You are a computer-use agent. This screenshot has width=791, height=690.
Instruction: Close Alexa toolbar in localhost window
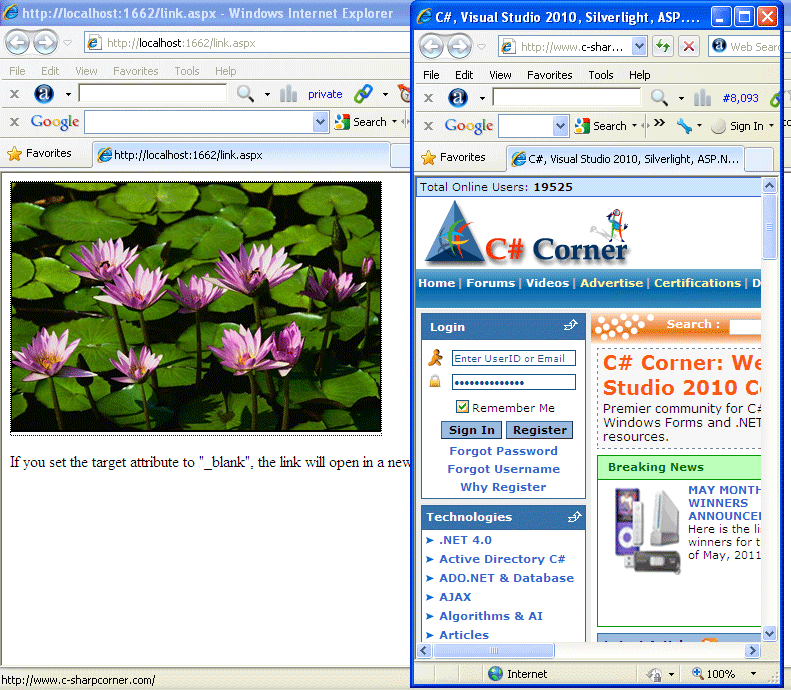[15, 94]
